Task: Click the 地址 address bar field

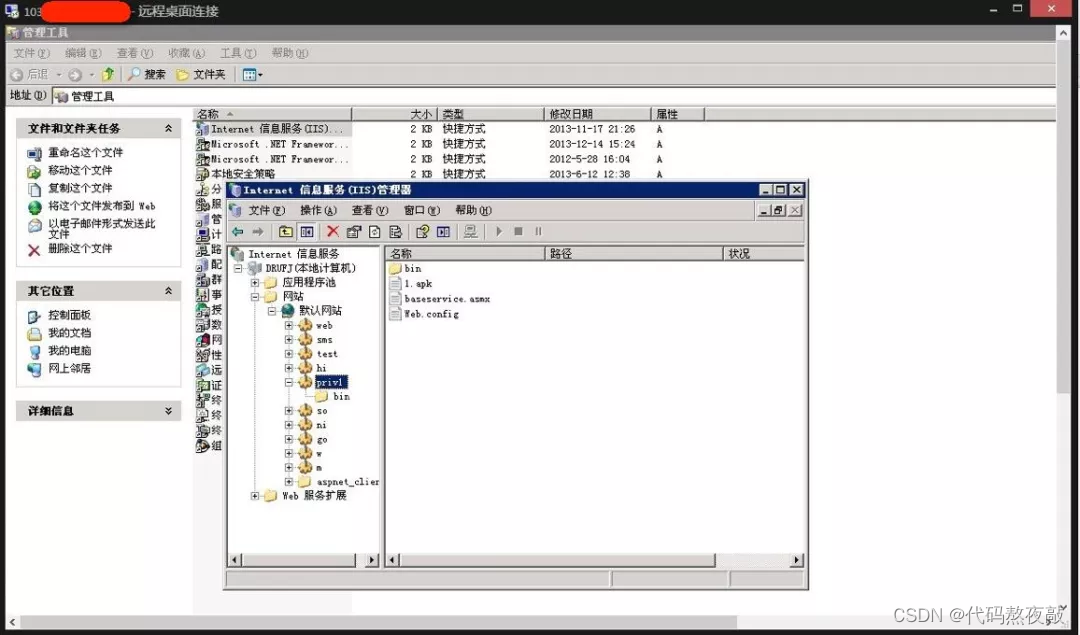Action: point(554,96)
